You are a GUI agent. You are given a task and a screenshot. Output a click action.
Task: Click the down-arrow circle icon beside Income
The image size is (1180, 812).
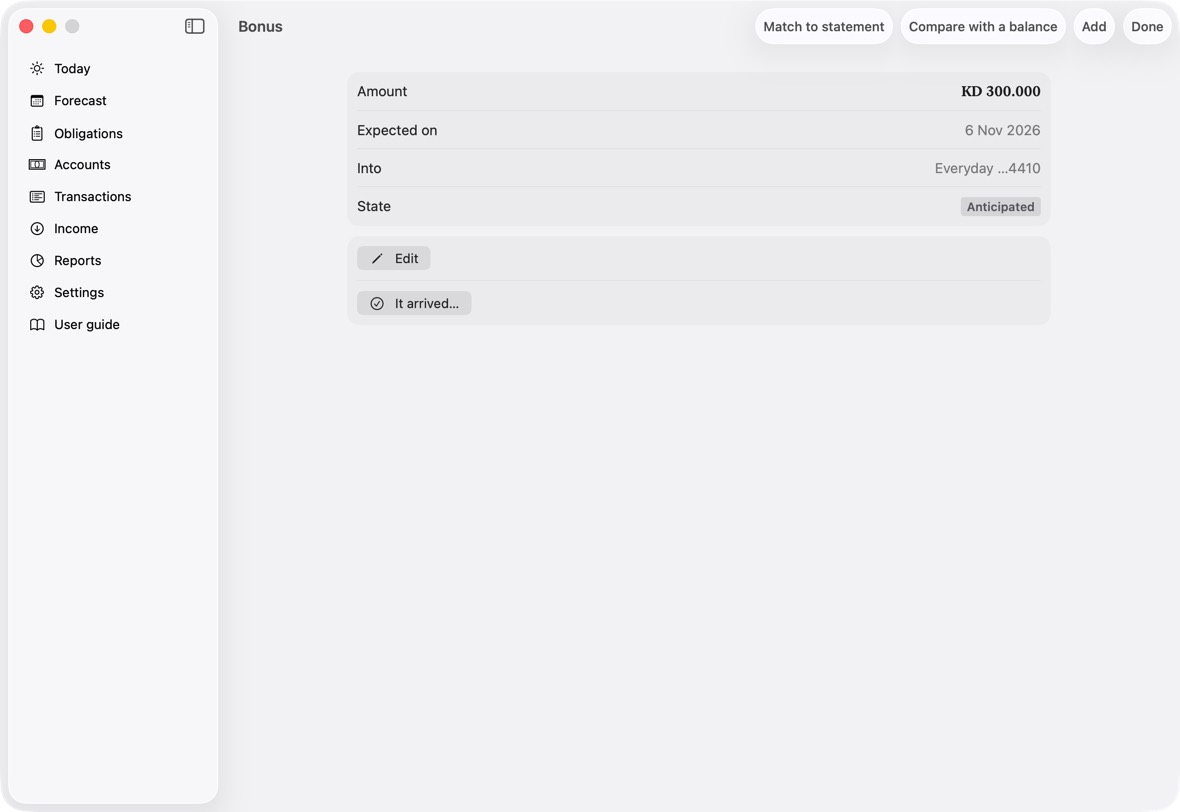(37, 229)
